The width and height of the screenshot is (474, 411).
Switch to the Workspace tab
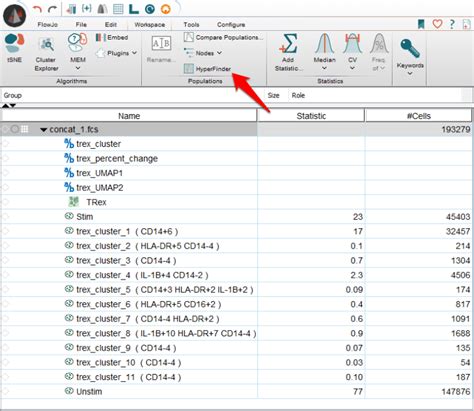point(150,25)
